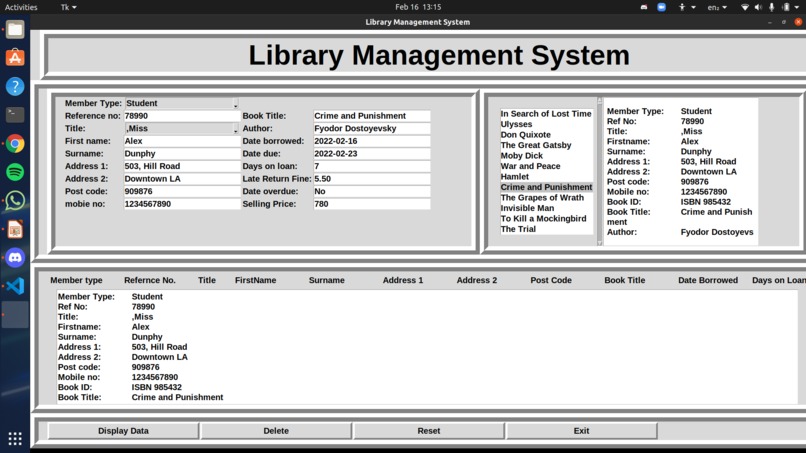This screenshot has width=806, height=453.
Task: Open the Help icon in dock
Action: 15,86
